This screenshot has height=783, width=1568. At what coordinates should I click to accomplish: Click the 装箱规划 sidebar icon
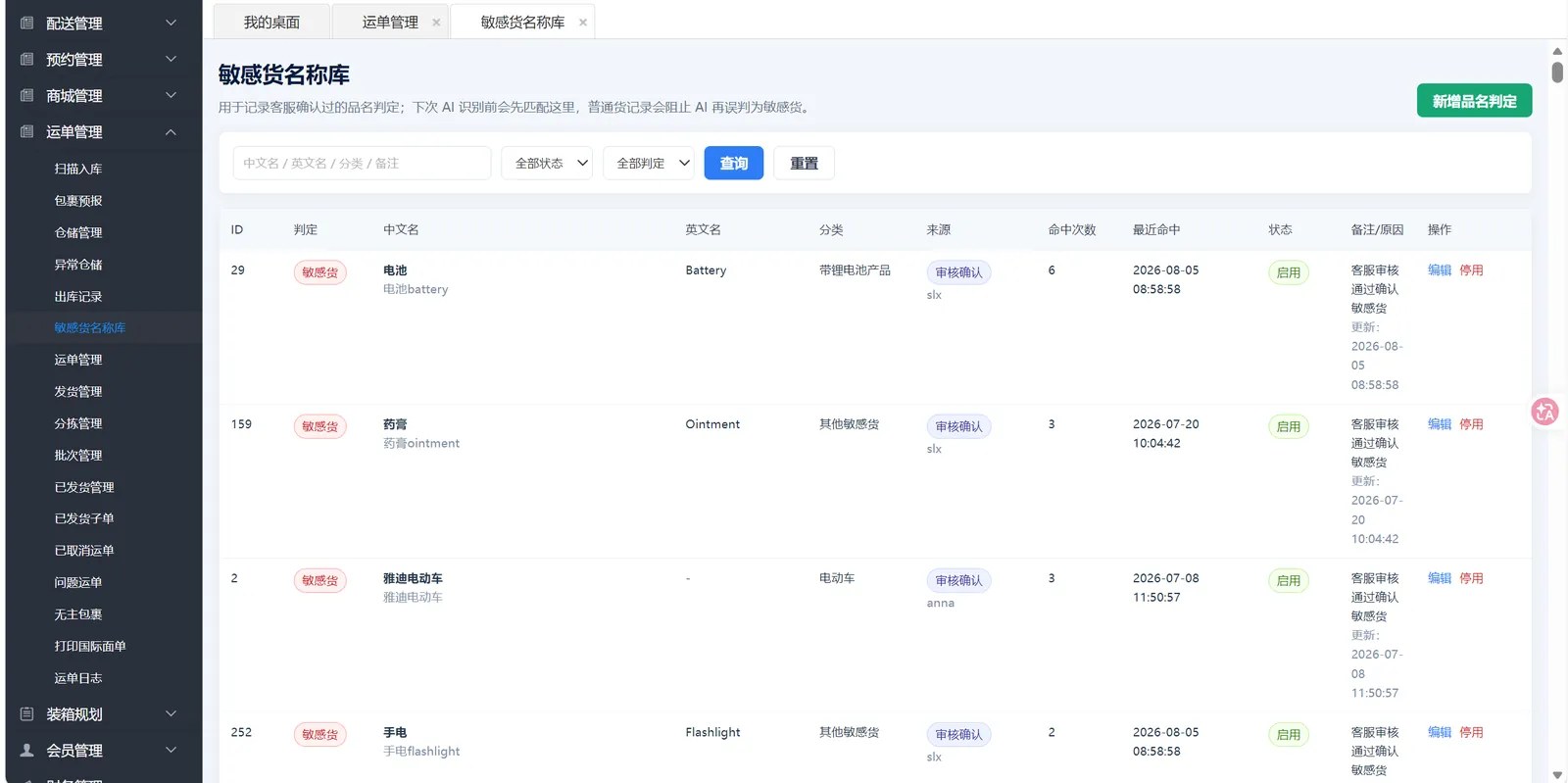pyautogui.click(x=26, y=713)
